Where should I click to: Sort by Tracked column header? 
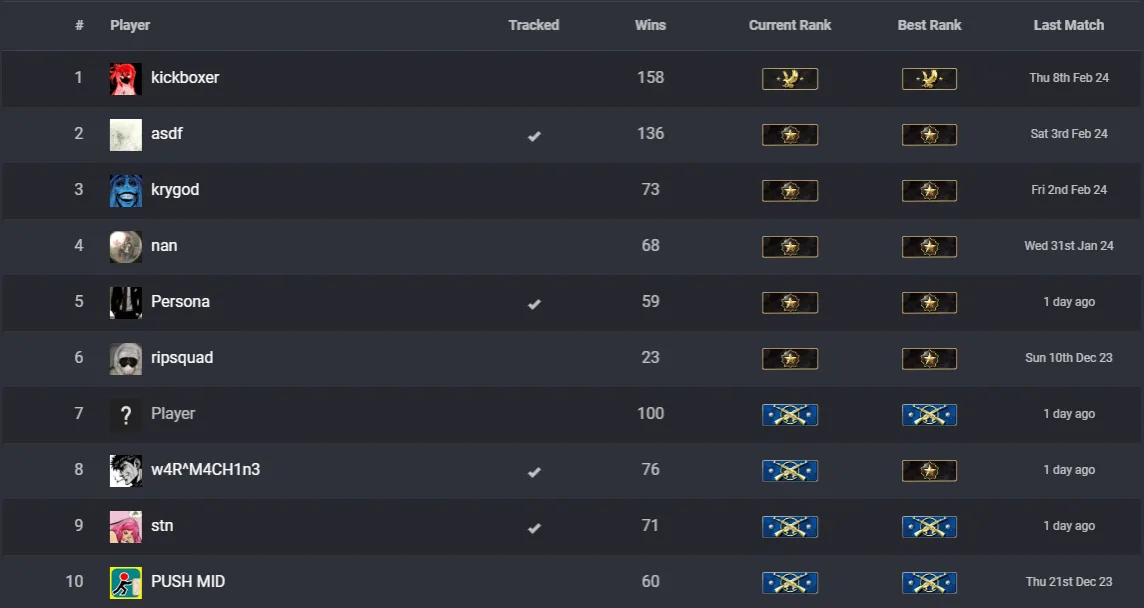[533, 25]
